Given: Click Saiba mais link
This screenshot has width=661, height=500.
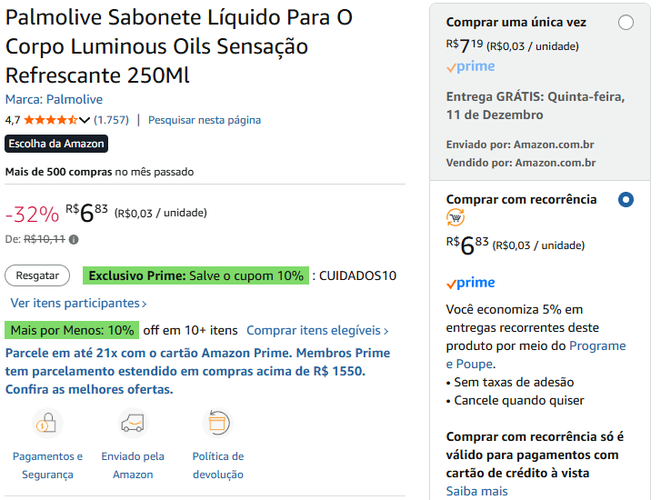Looking at the screenshot, I should point(477,491).
